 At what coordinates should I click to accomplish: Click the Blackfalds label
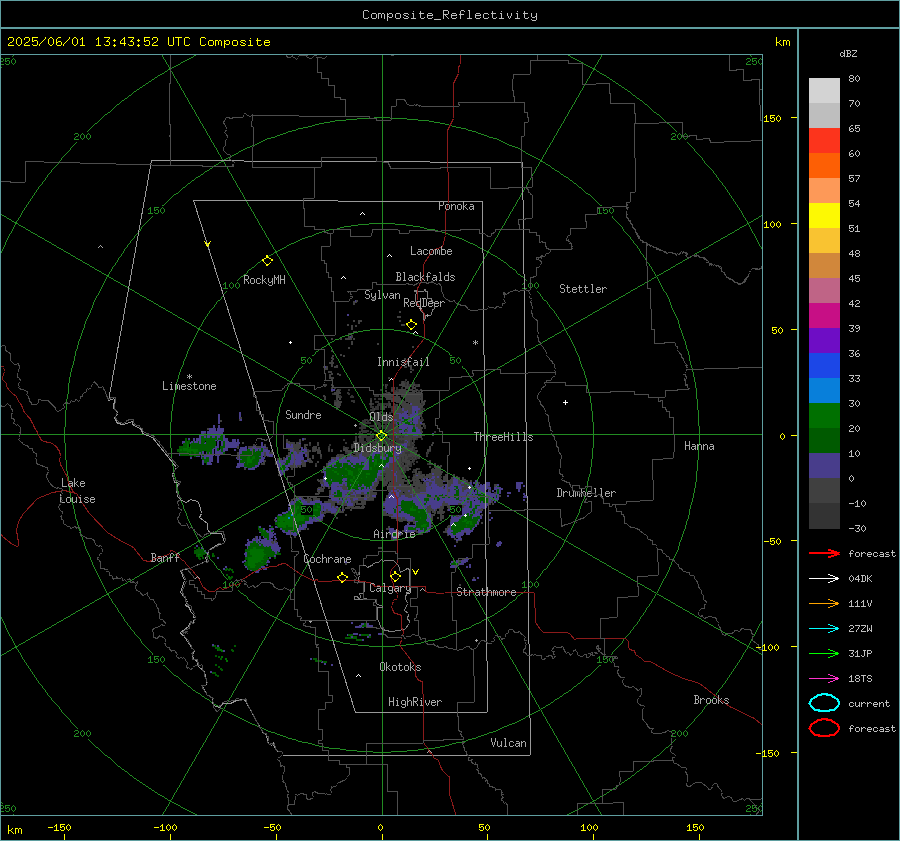point(425,277)
